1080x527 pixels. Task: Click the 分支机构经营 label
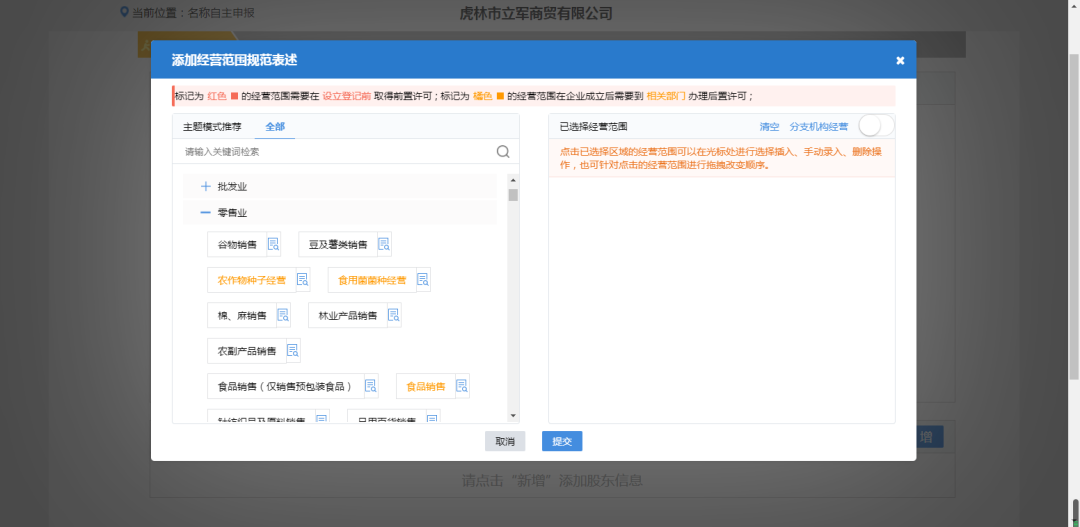click(819, 127)
